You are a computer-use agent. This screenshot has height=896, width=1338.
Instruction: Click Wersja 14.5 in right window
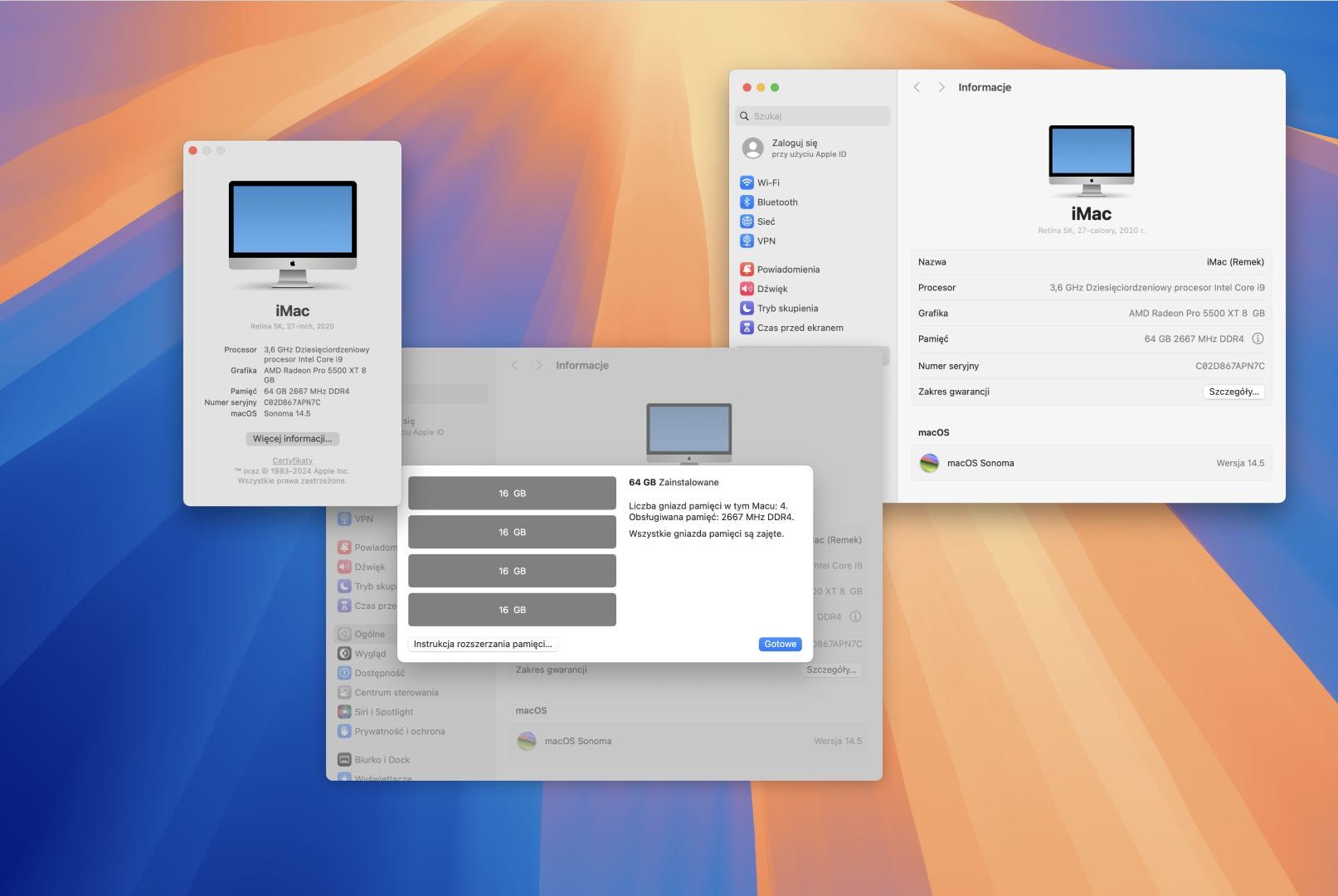pyautogui.click(x=1240, y=463)
